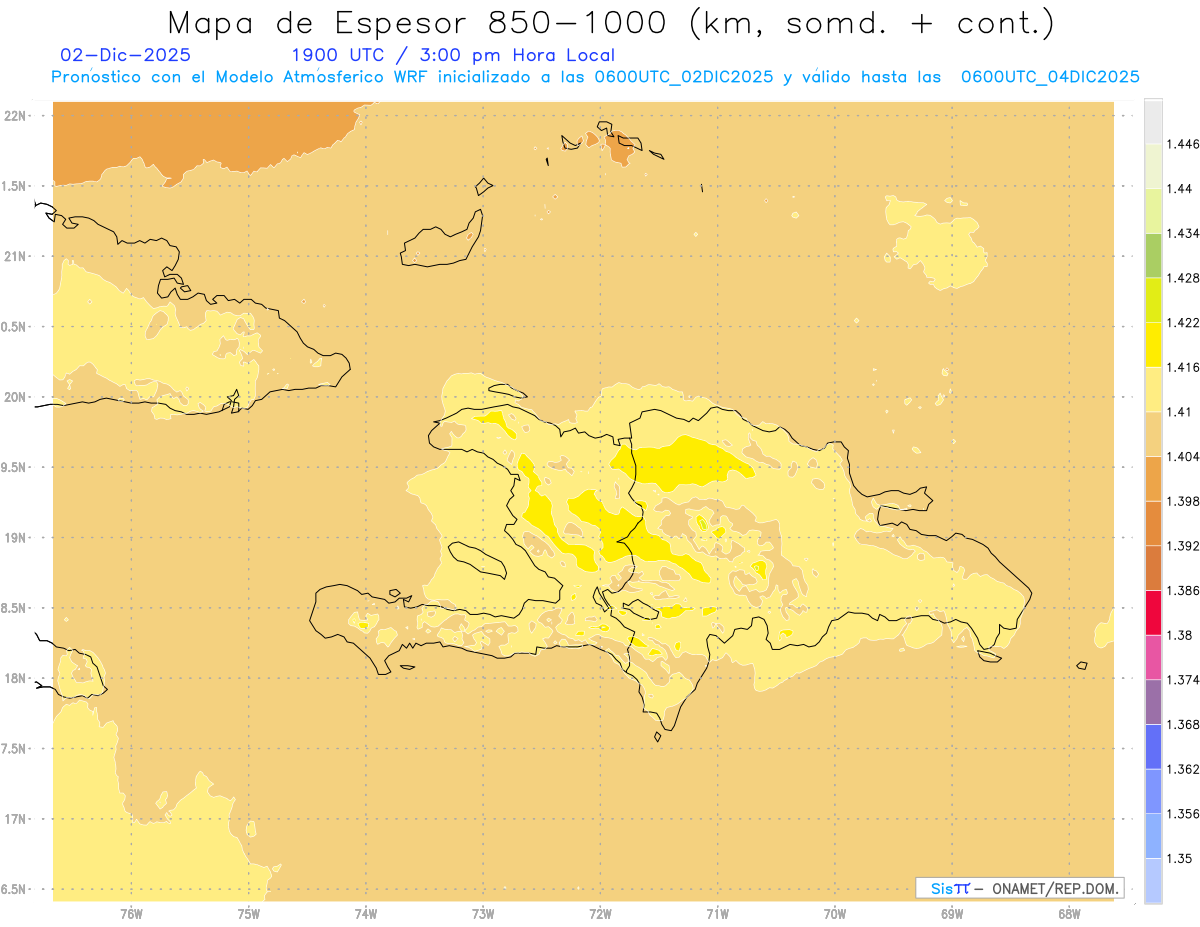Click the '71W' longitude label
Image resolution: width=1200 pixels, height=927 pixels.
pos(718,913)
